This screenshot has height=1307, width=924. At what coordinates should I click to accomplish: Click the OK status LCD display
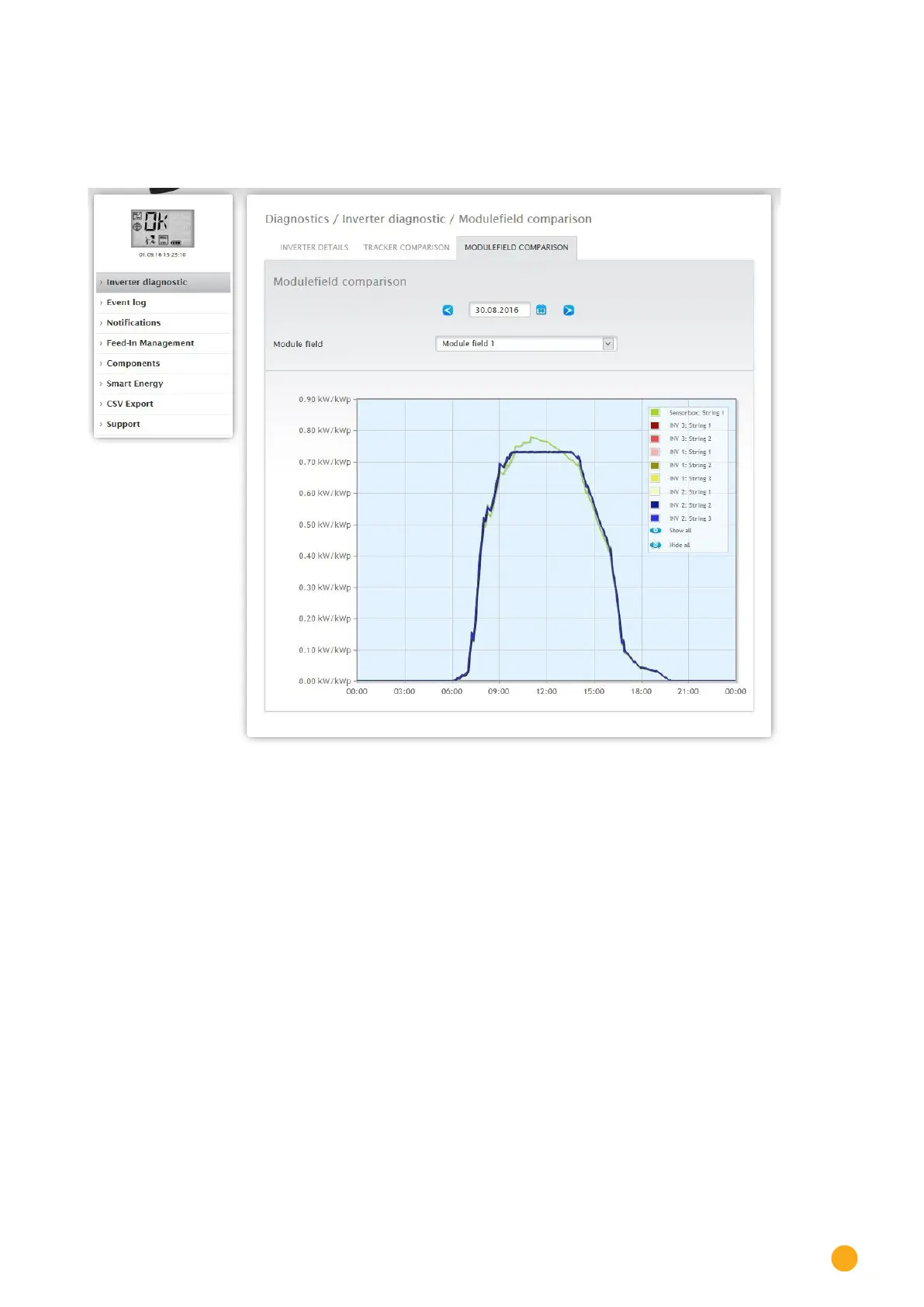click(x=162, y=228)
